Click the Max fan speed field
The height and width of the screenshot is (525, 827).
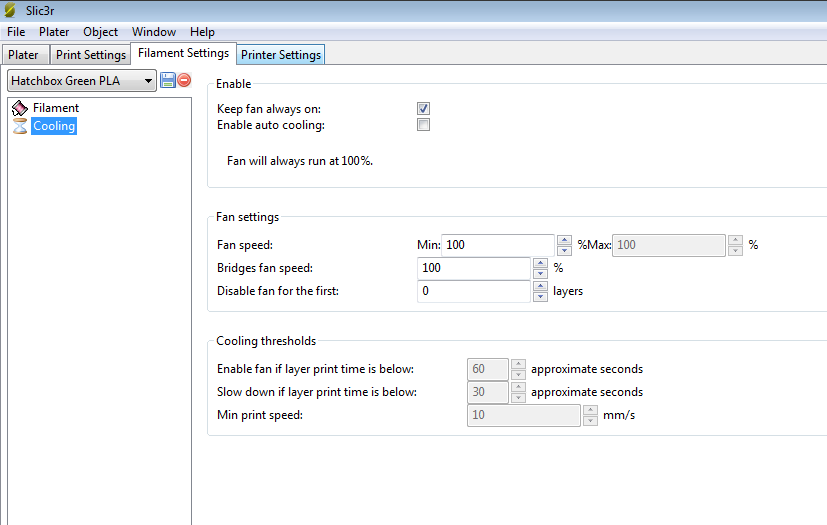pos(669,245)
